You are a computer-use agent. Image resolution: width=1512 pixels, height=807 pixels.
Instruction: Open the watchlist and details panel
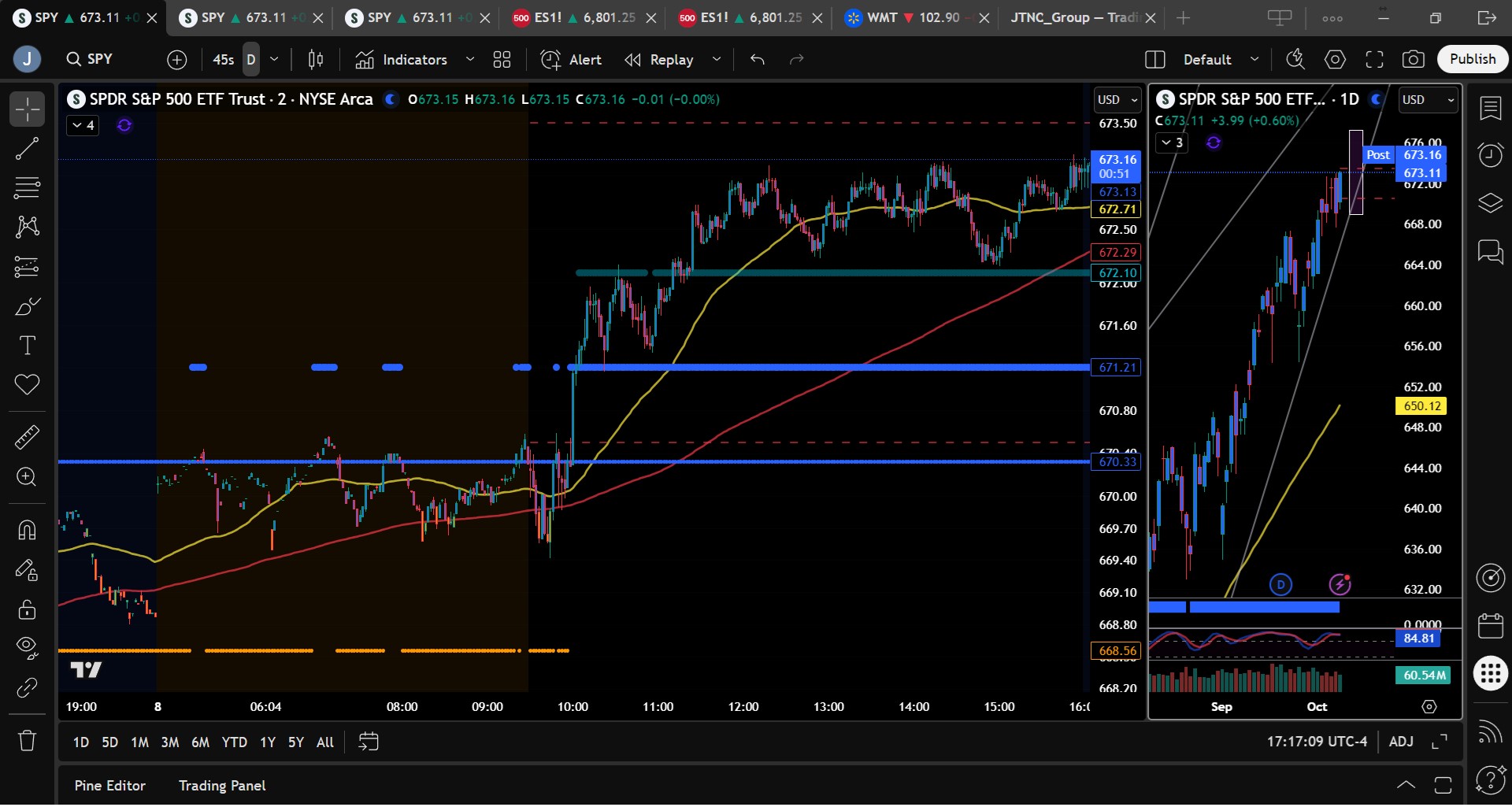(x=1490, y=108)
